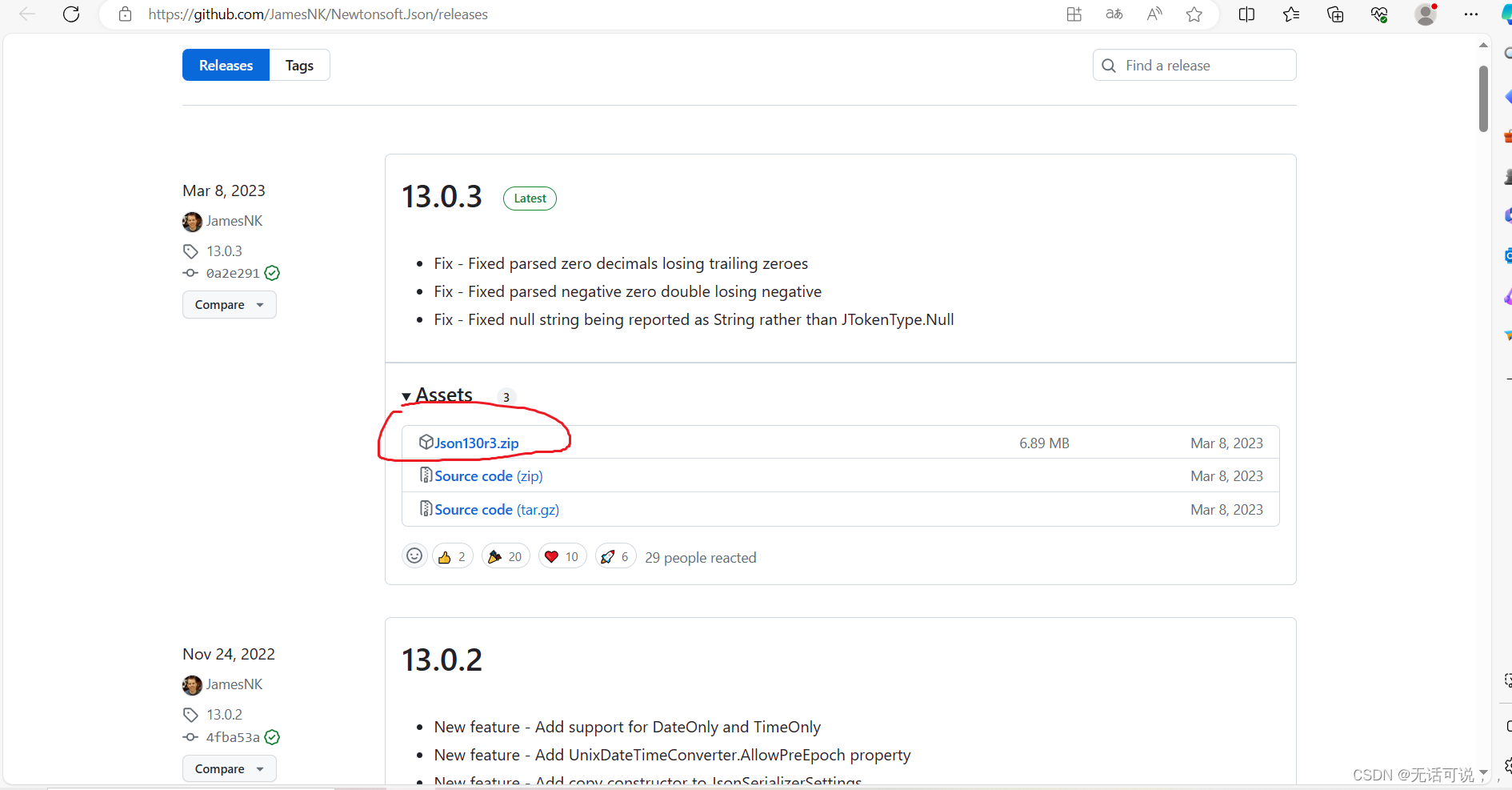Click the Assets count badge 3
The image size is (1512, 790).
506,397
